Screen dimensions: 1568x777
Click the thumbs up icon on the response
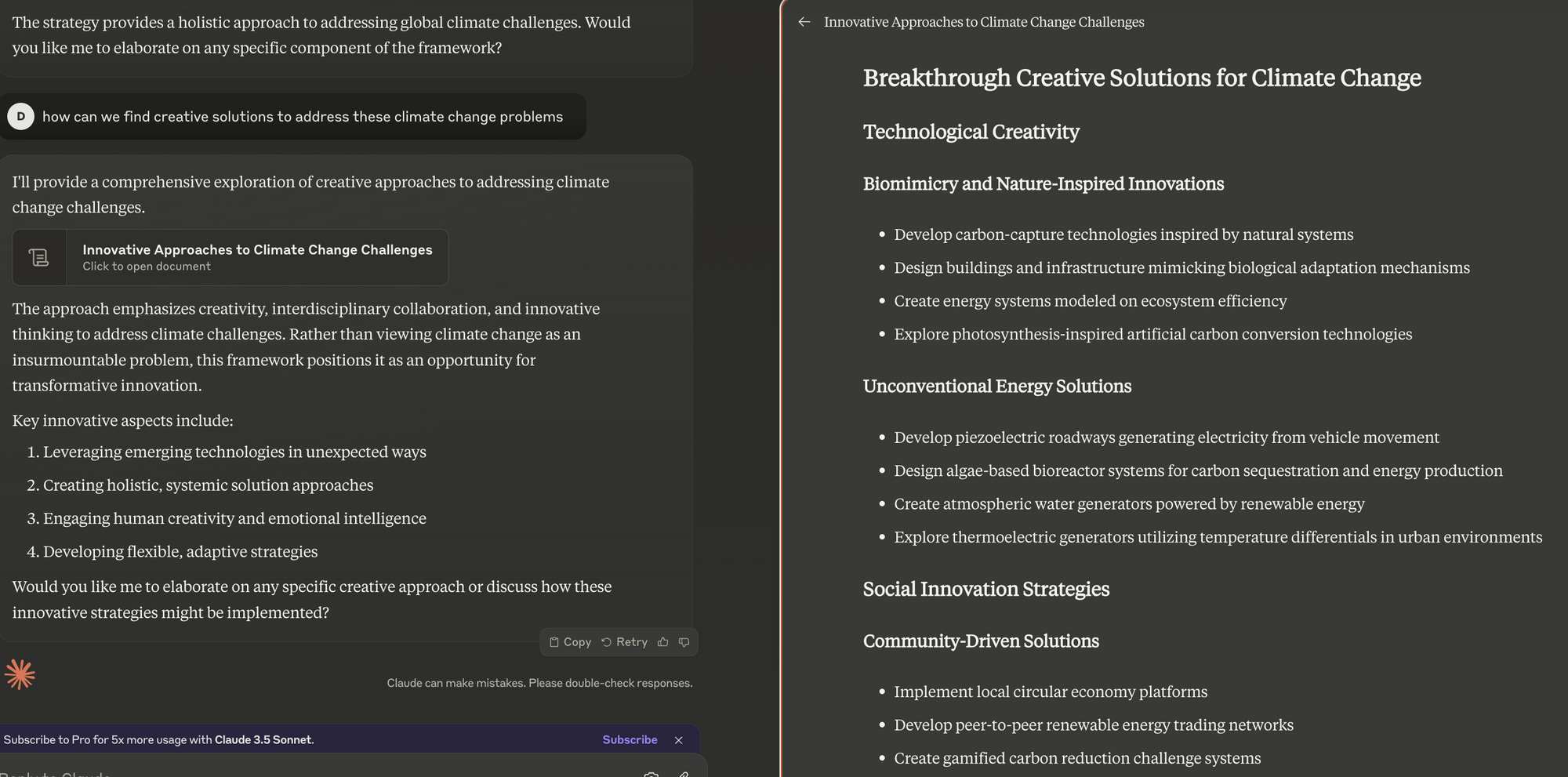tap(662, 642)
